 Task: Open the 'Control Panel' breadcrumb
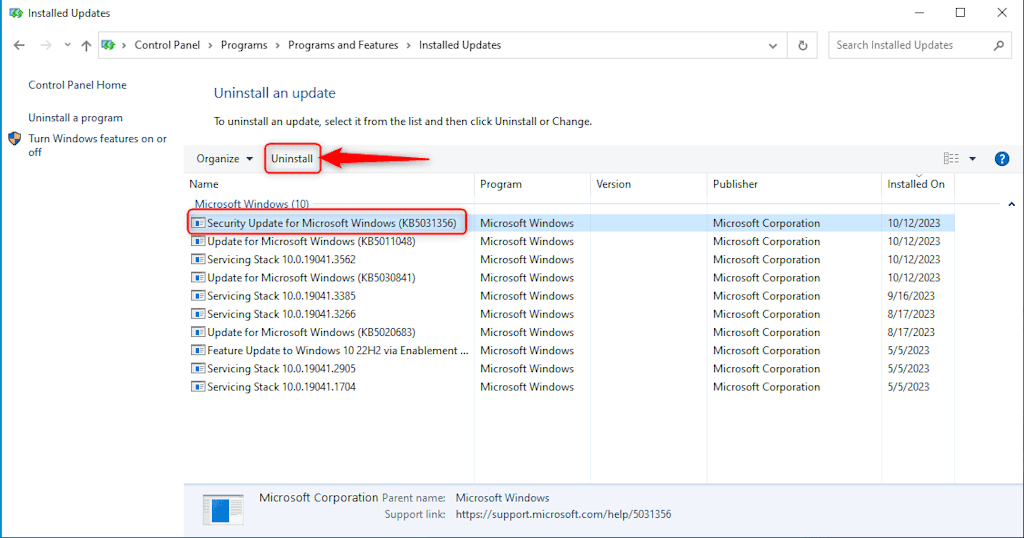pyautogui.click(x=167, y=45)
